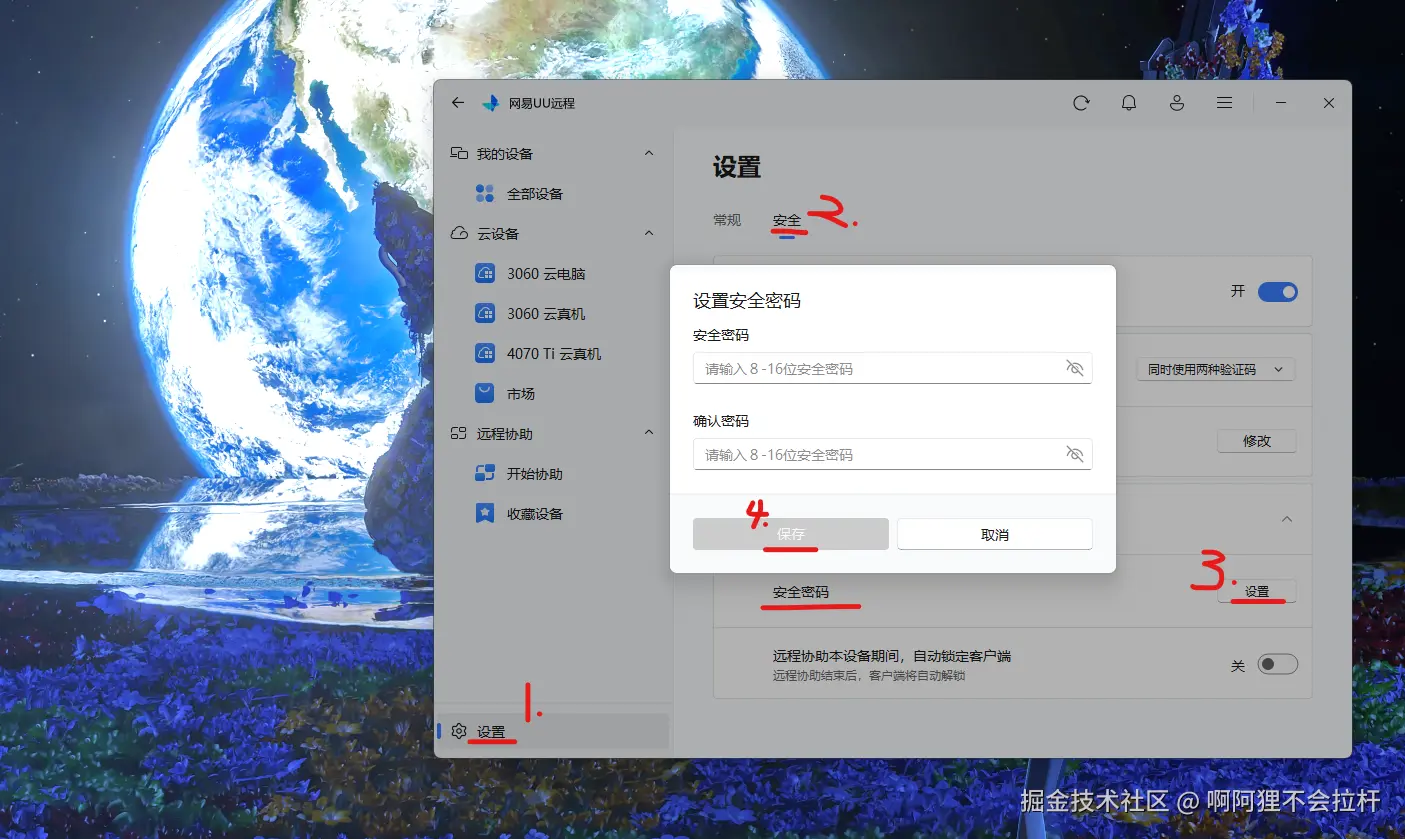Open the hamburger menu icon
The image size is (1405, 839).
[1224, 103]
